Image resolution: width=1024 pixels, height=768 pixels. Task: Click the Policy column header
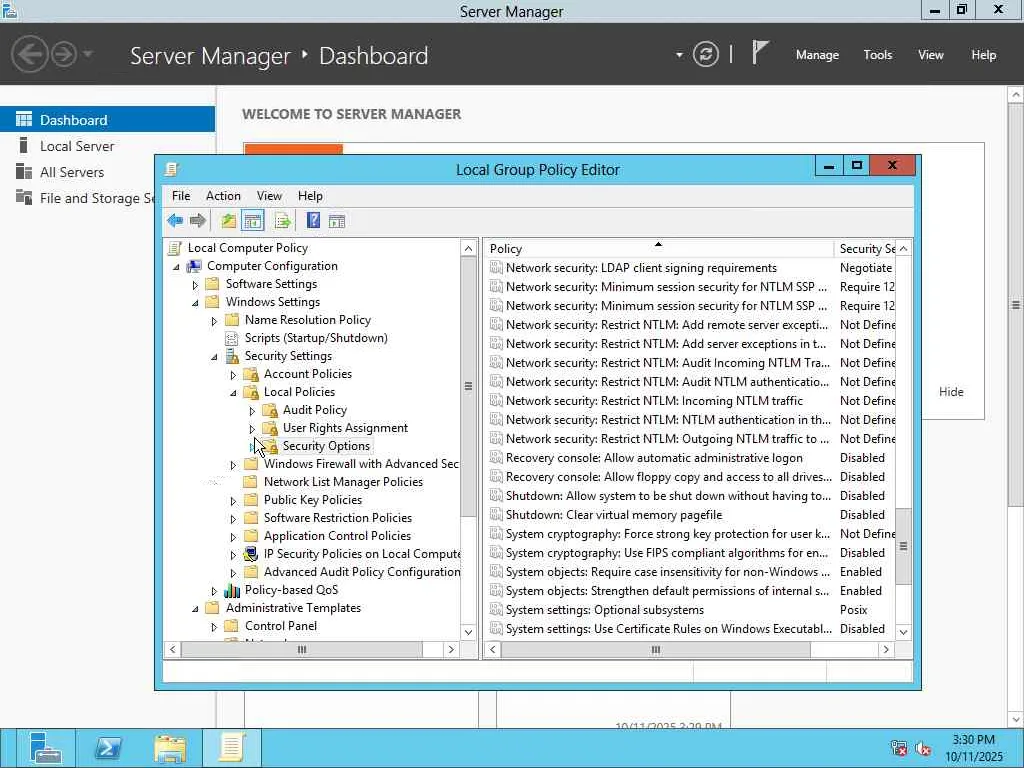click(660, 248)
